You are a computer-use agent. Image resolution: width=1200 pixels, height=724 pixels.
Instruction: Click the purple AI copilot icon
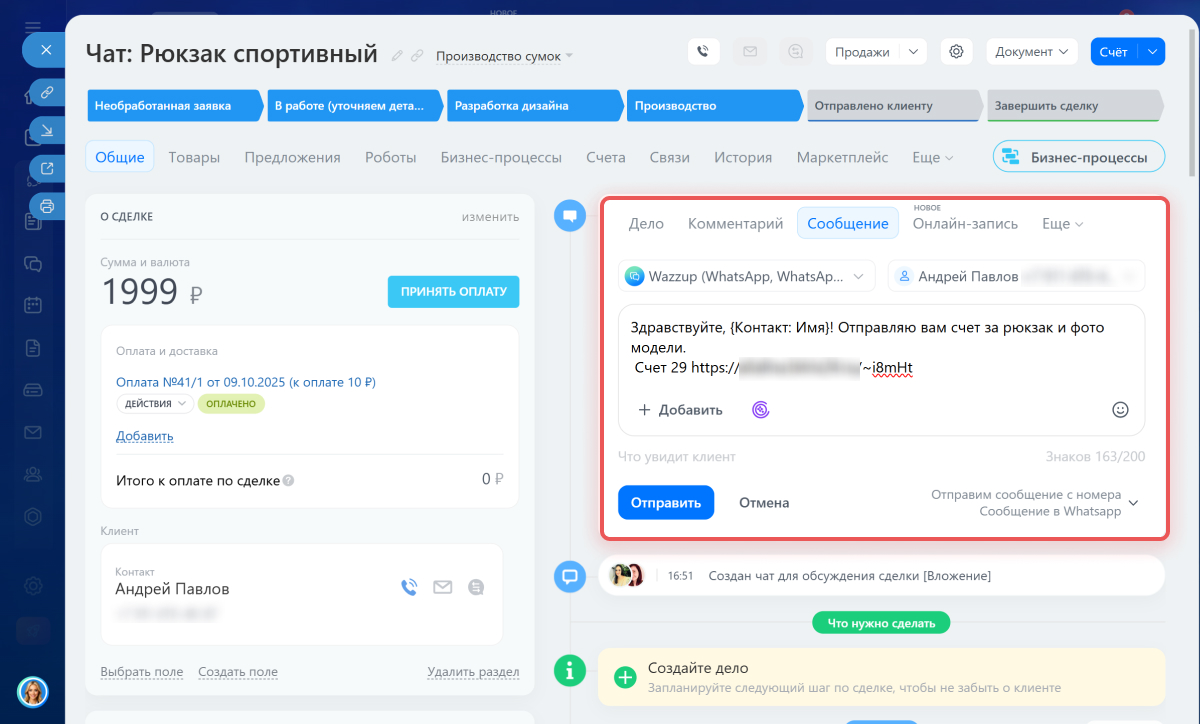coord(760,409)
